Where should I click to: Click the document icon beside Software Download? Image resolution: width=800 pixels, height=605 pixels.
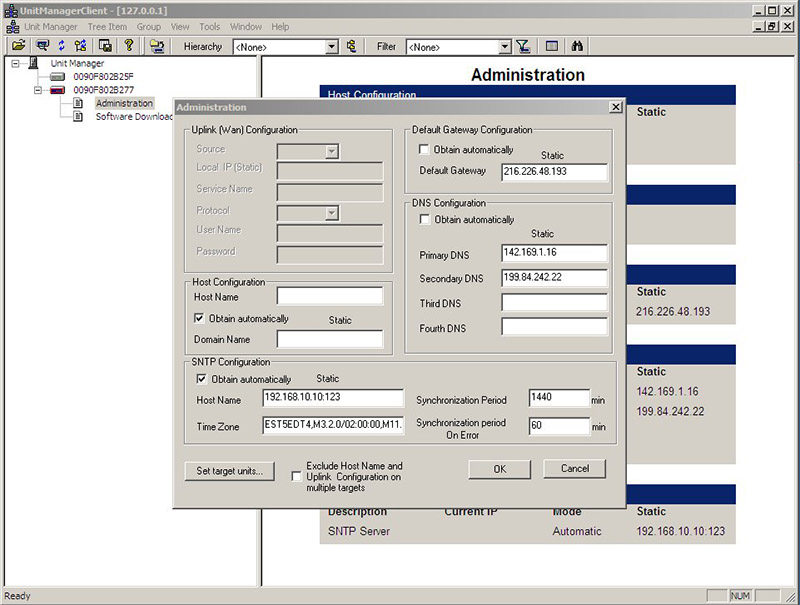point(78,116)
